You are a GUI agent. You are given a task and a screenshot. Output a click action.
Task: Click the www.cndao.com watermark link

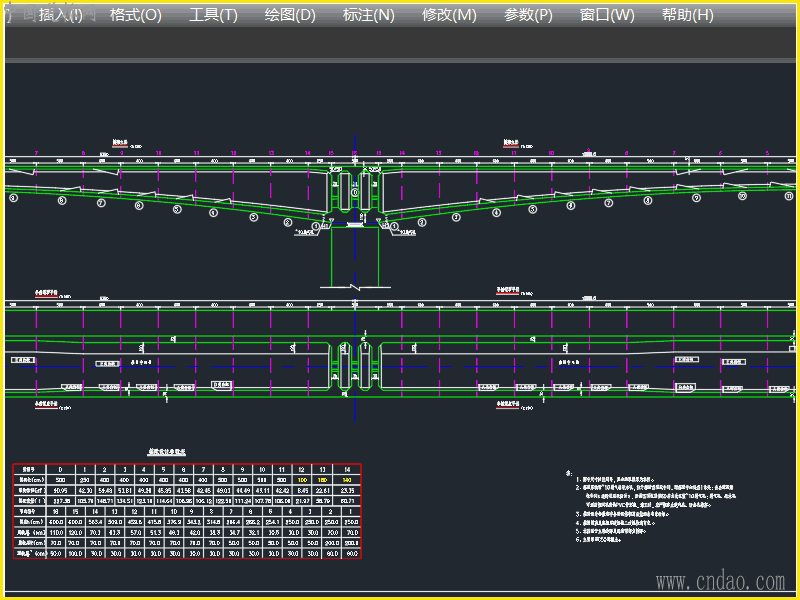720,581
